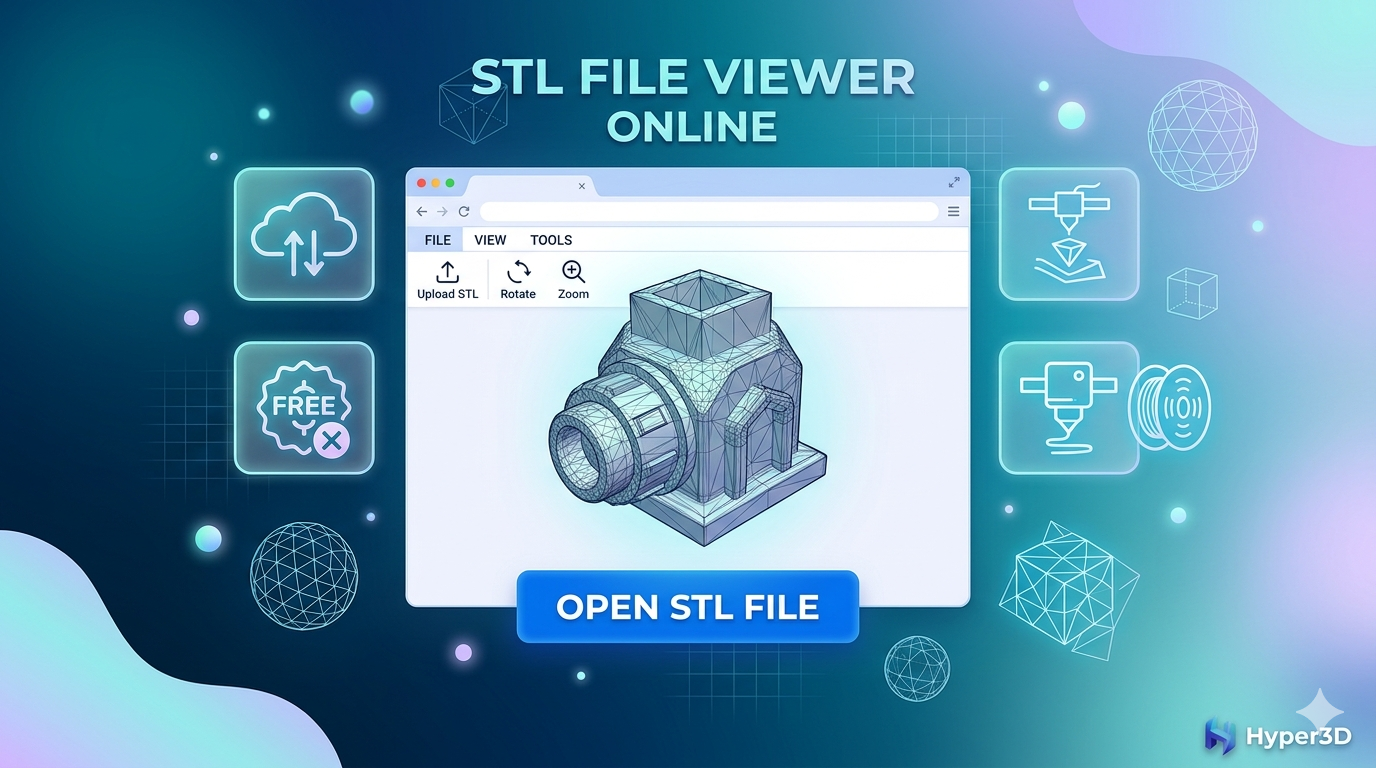Click the red window close dot

[x=421, y=183]
